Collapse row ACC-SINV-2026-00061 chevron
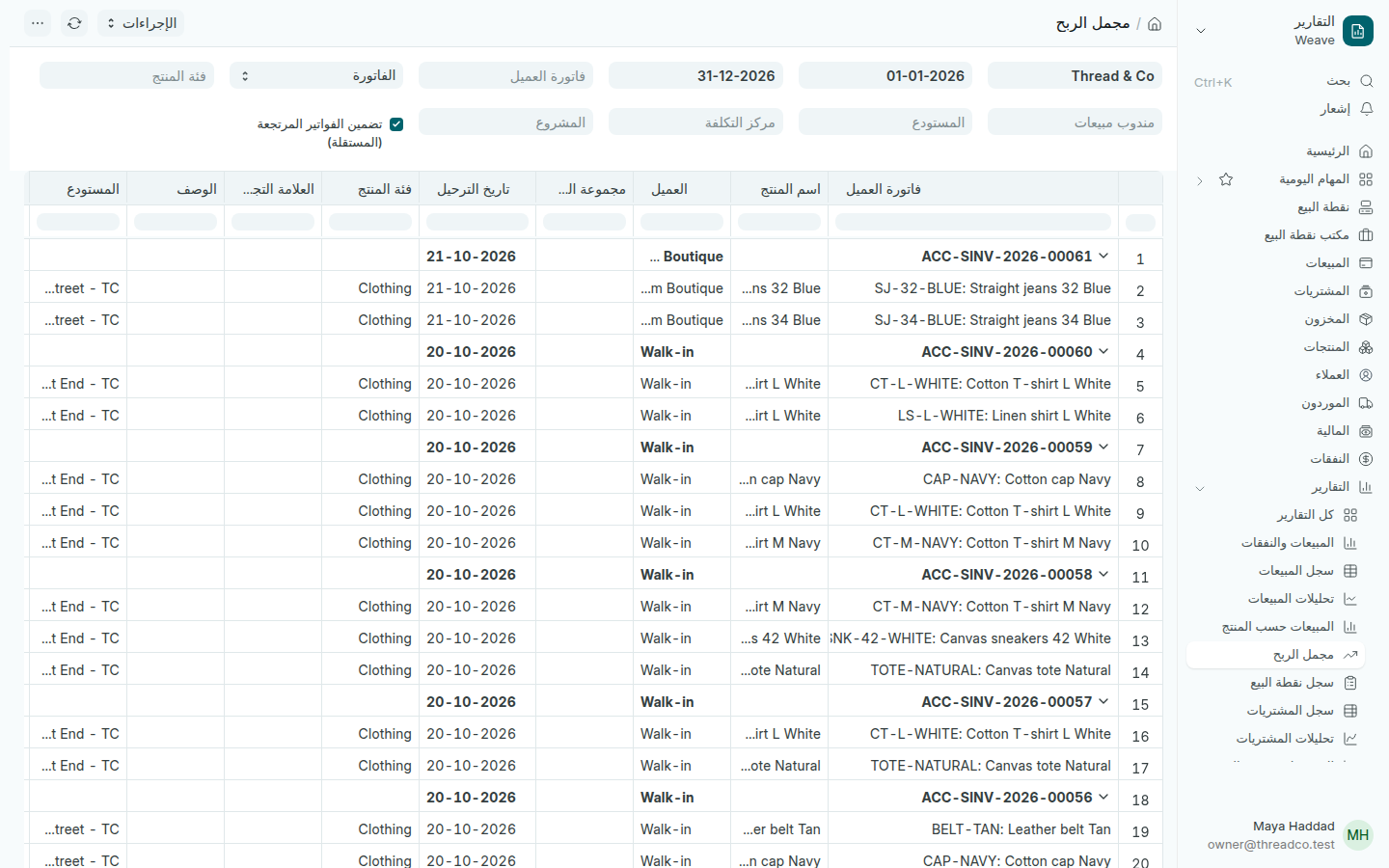Screen dimensions: 1389x868 pos(1103,256)
